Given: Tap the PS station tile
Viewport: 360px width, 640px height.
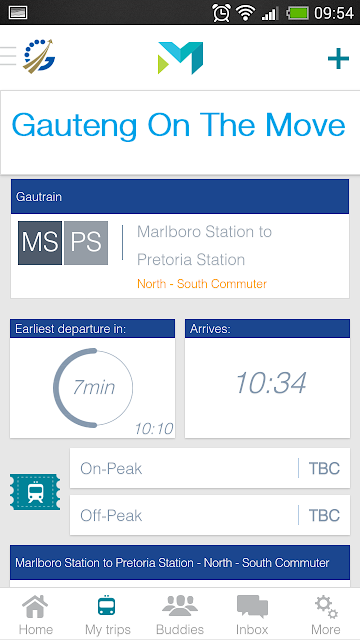Looking at the screenshot, I should [86, 243].
